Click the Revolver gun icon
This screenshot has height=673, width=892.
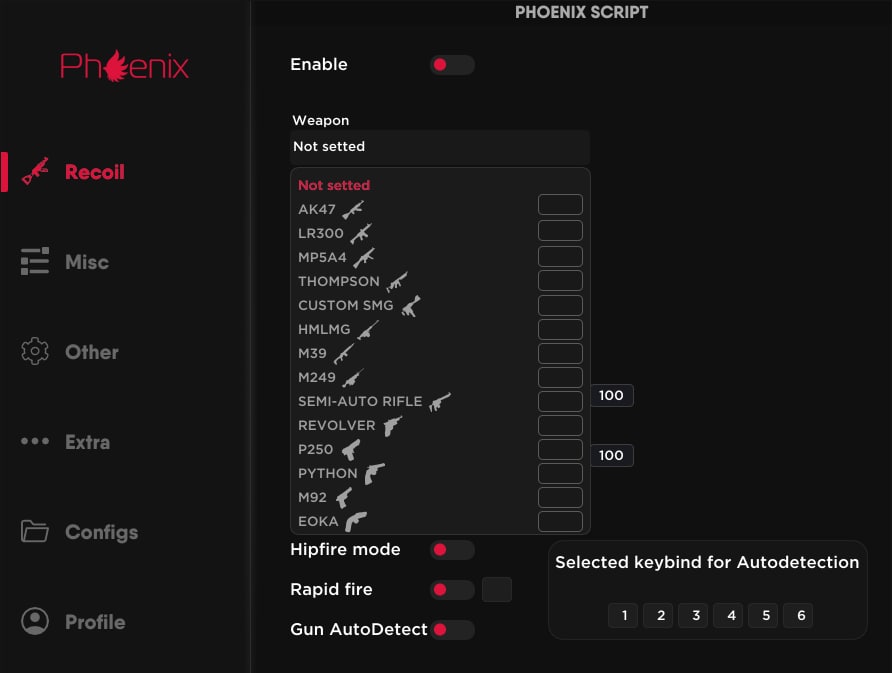tap(393, 426)
